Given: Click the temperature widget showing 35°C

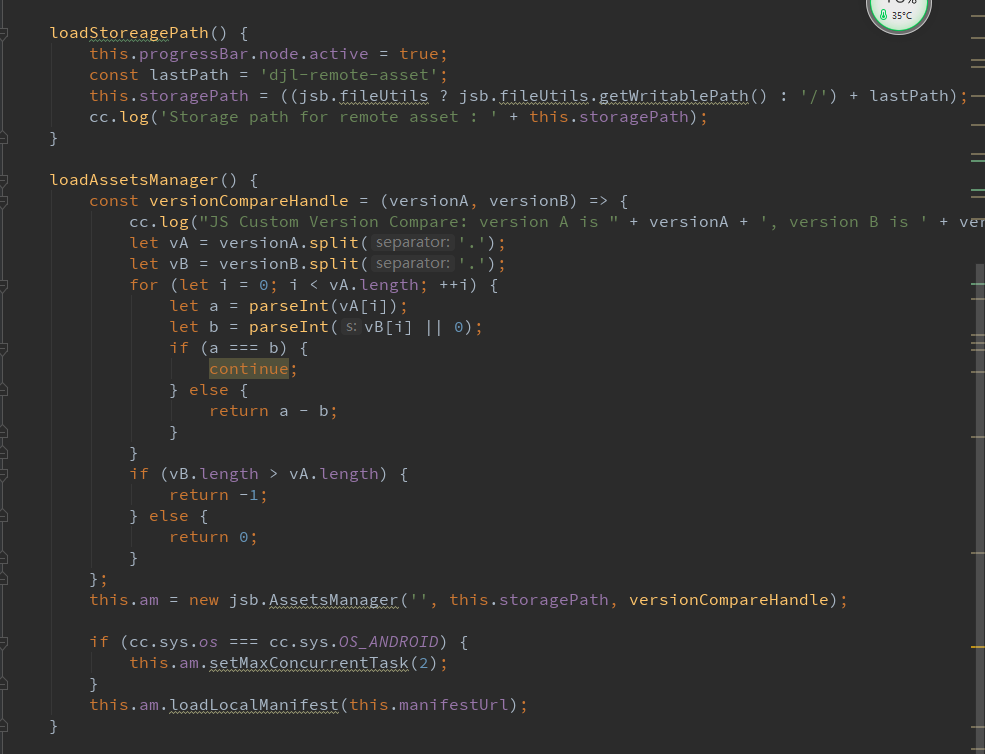Looking at the screenshot, I should pyautogui.click(x=898, y=14).
